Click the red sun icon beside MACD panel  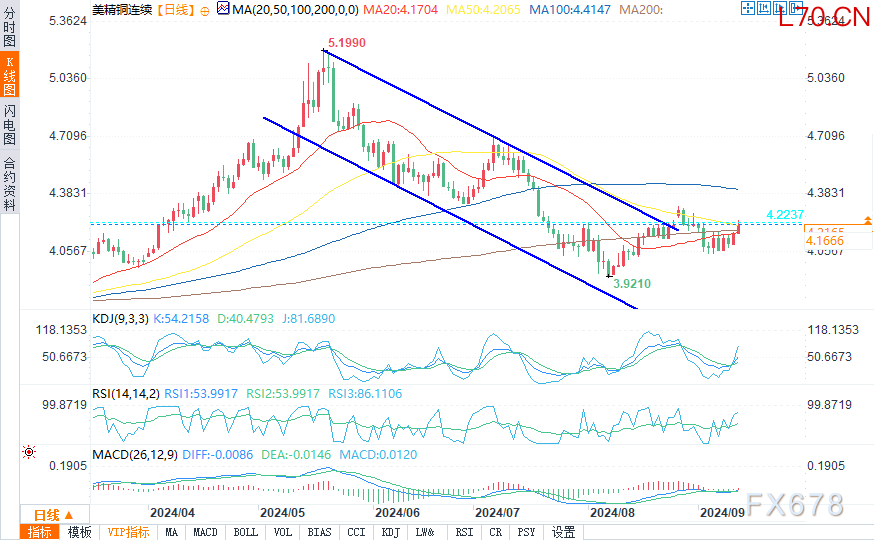(x=28, y=452)
